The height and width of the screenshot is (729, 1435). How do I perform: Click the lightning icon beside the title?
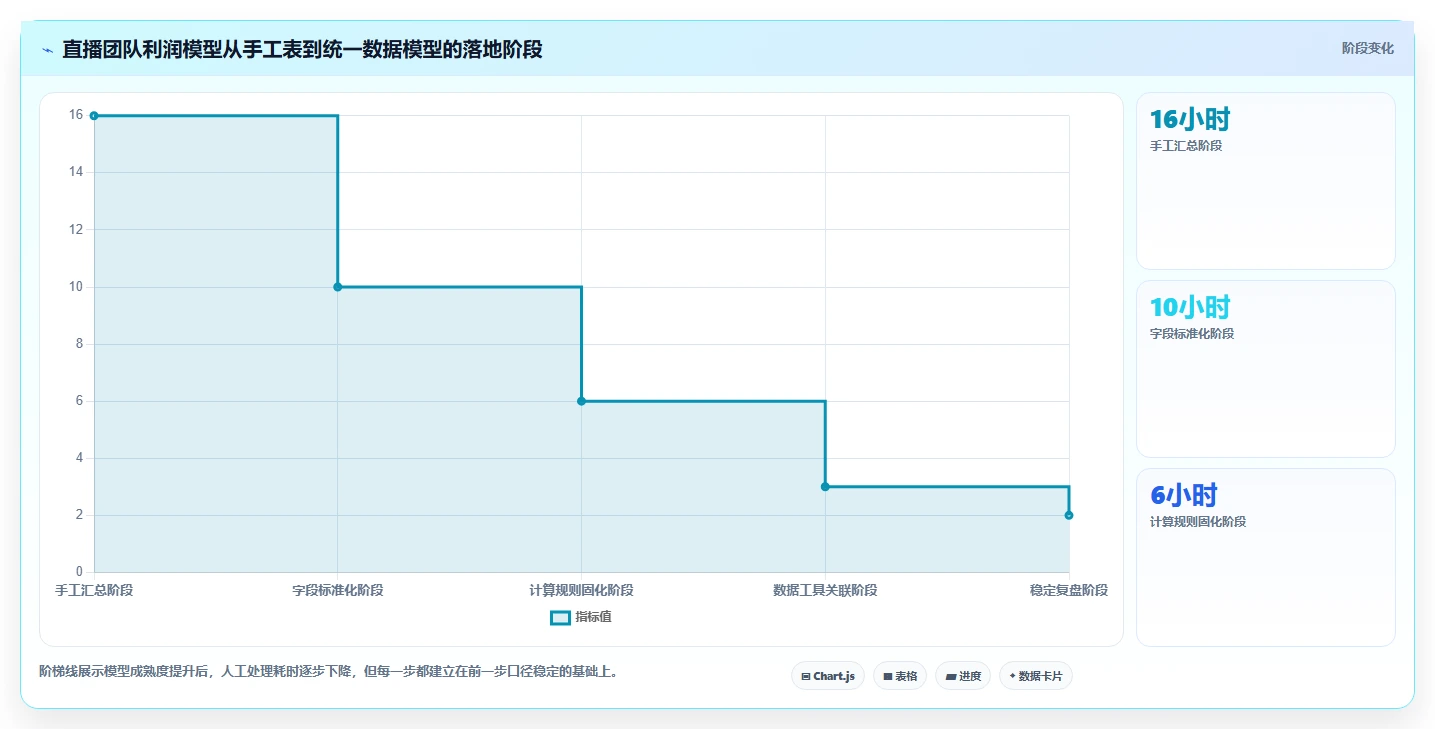point(47,49)
